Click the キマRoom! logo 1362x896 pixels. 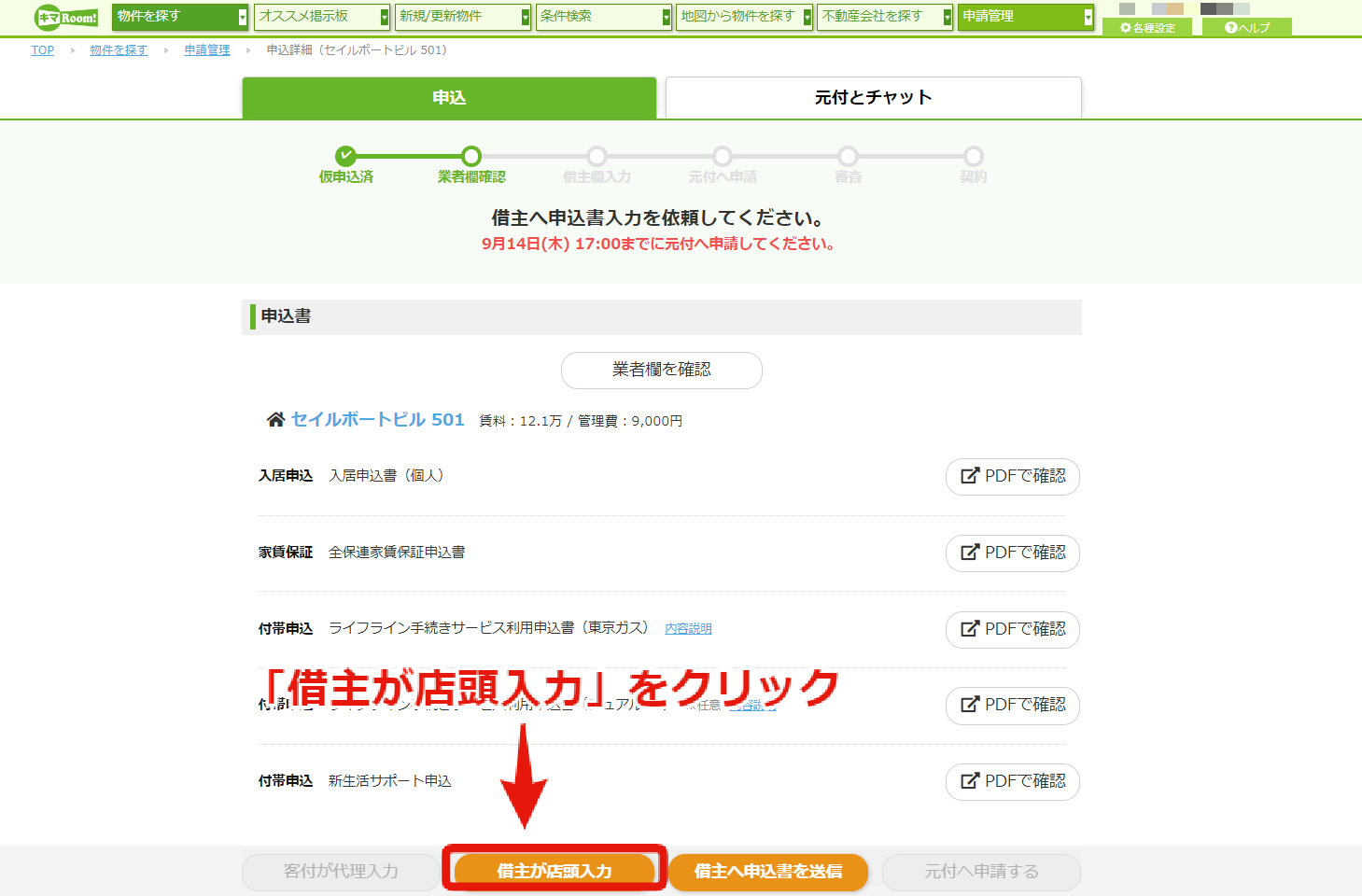66,18
